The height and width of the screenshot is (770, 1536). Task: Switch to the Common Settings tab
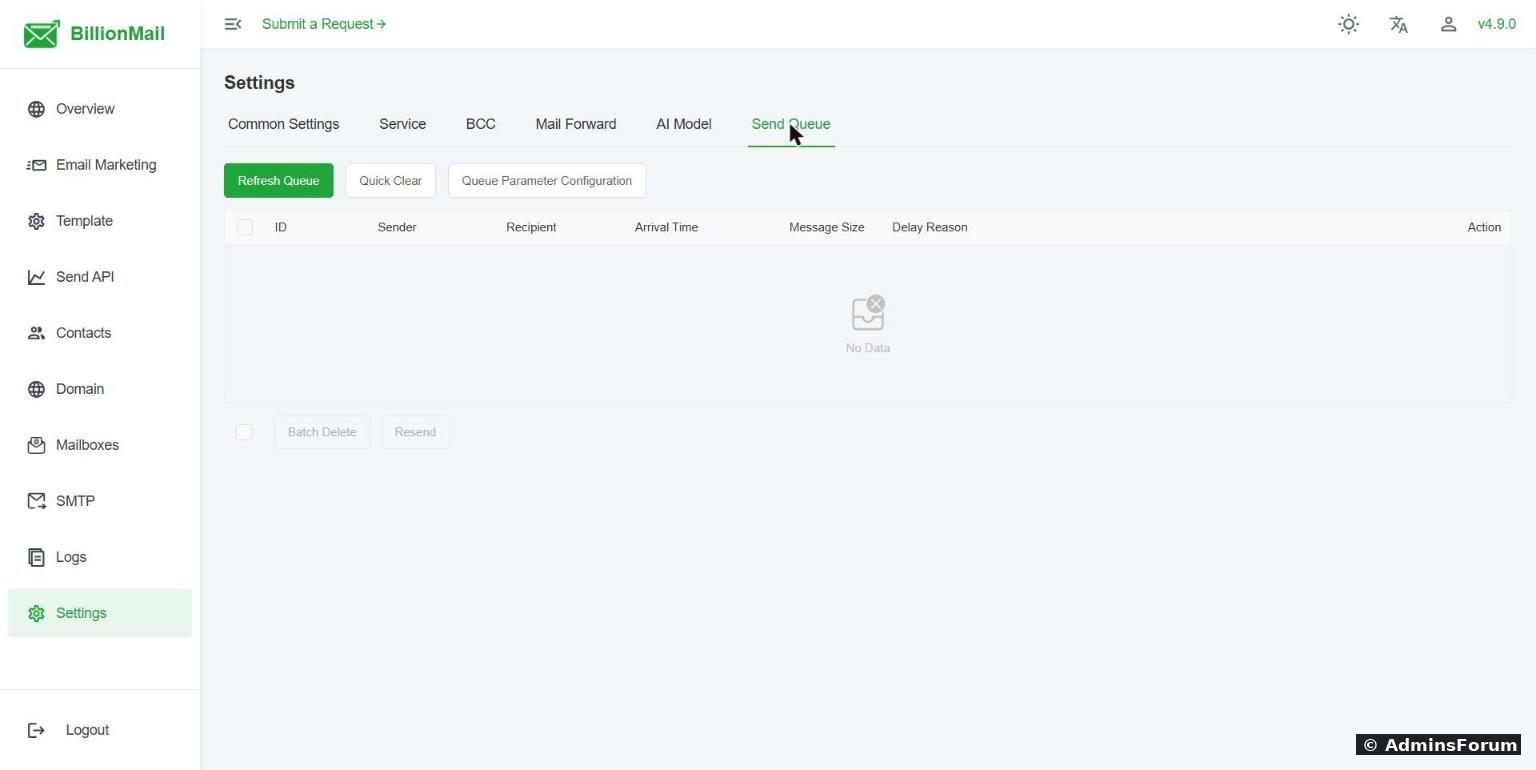click(x=284, y=124)
